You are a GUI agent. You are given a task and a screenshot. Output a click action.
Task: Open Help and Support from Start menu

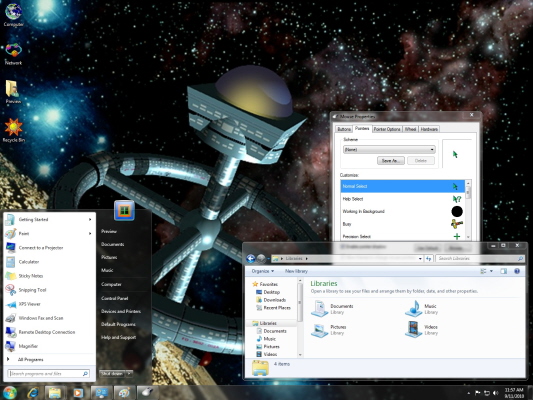118,337
